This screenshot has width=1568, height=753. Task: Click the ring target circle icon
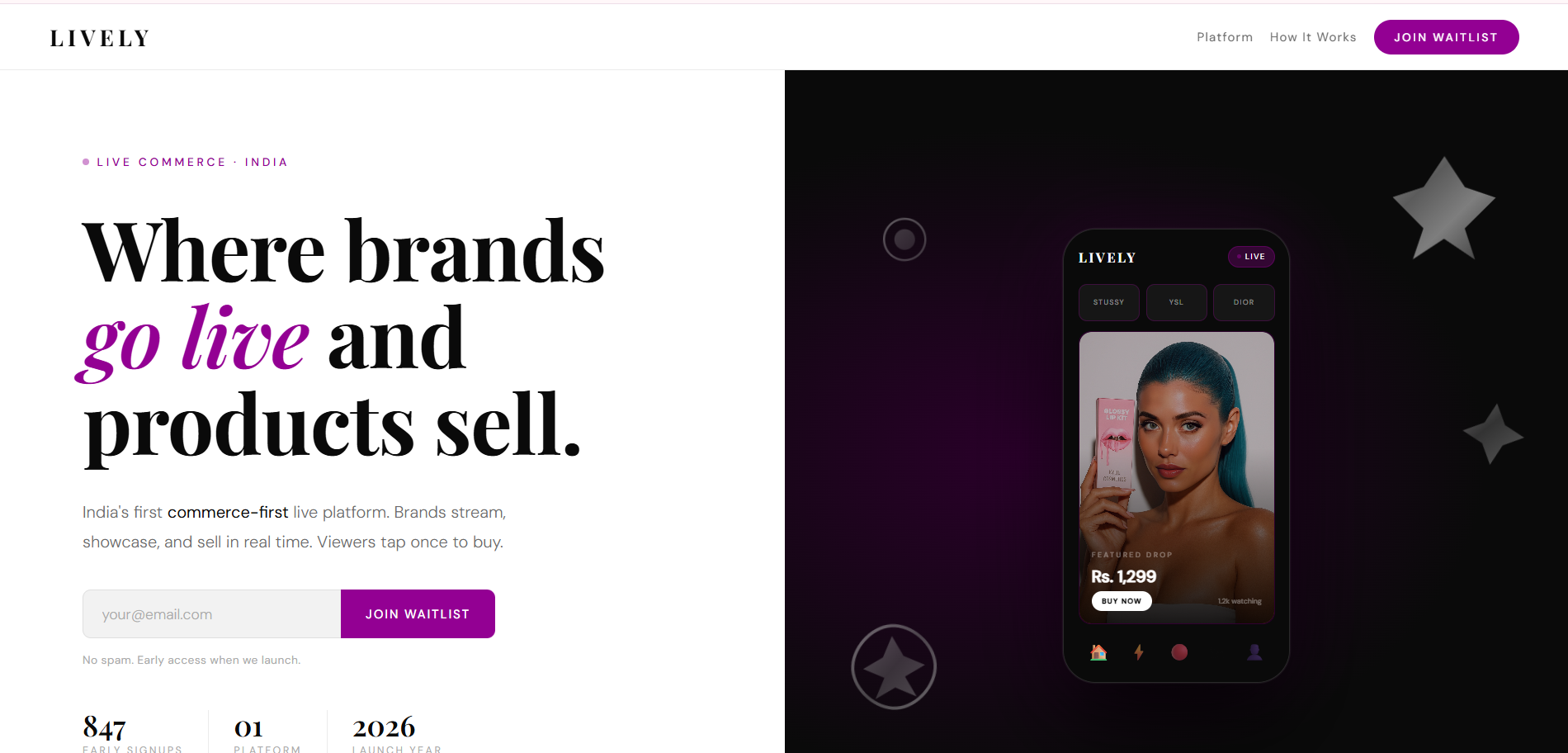point(904,239)
